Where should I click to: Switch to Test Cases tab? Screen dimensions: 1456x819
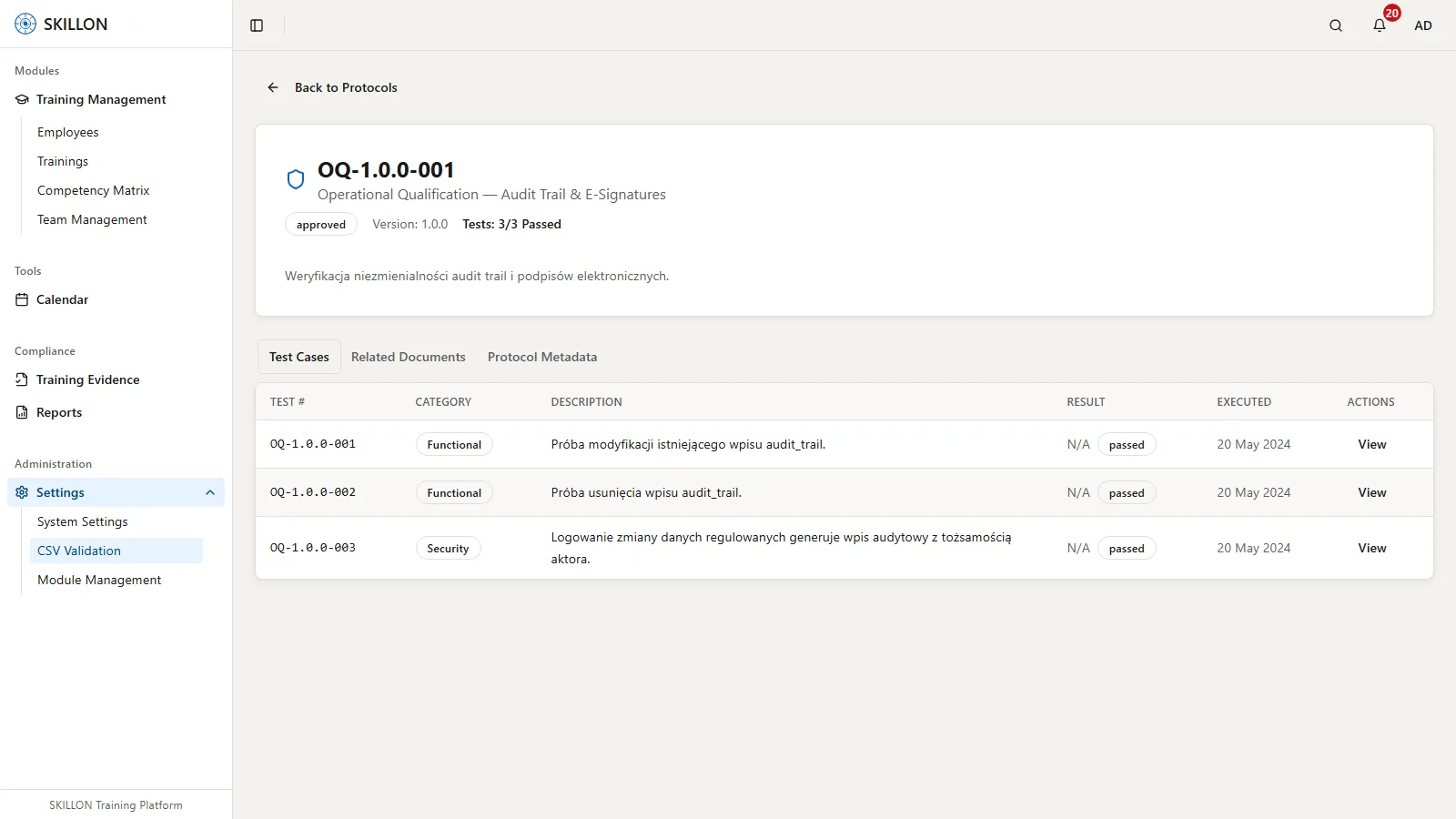pyautogui.click(x=299, y=357)
